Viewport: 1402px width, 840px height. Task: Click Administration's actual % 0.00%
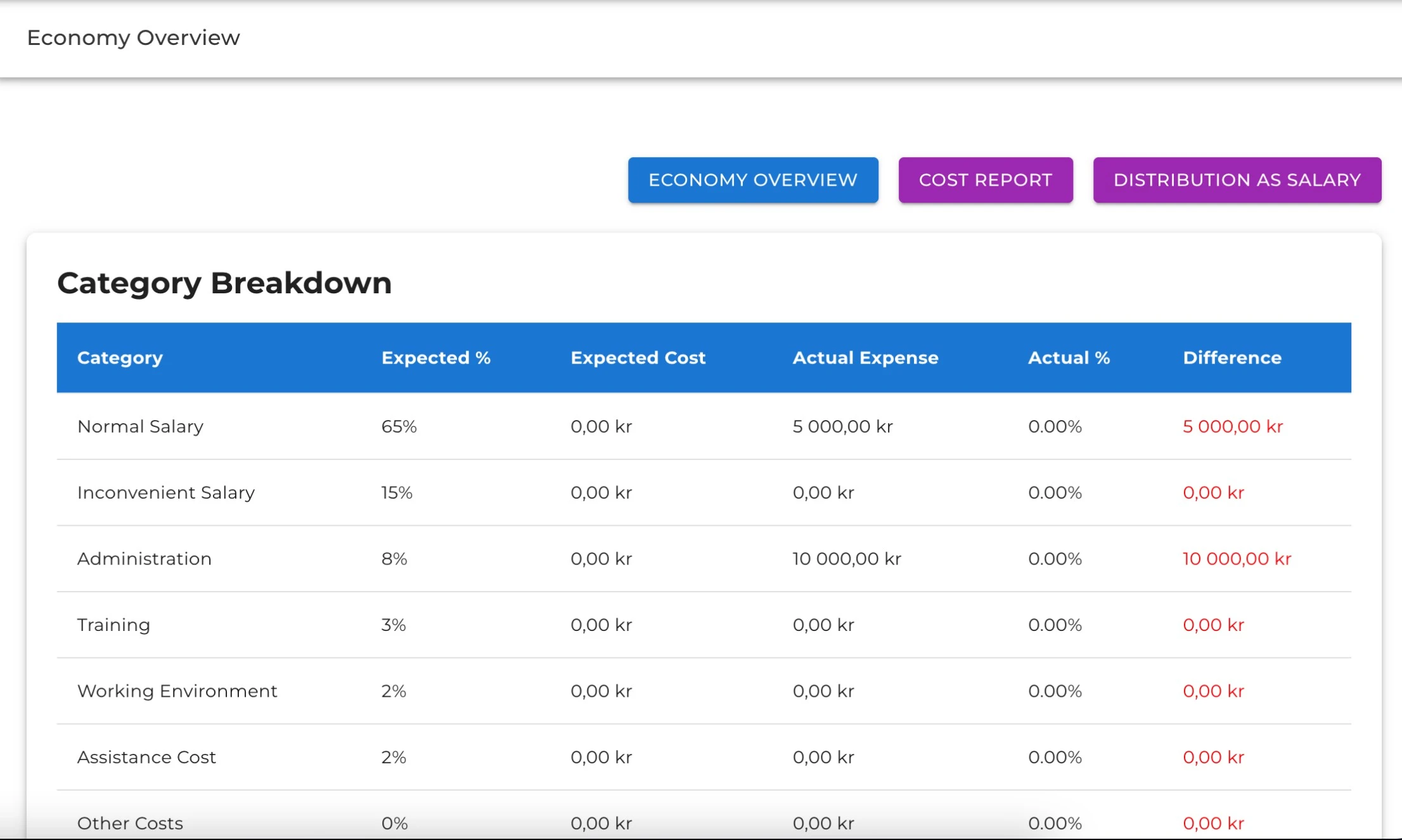[x=1055, y=559]
